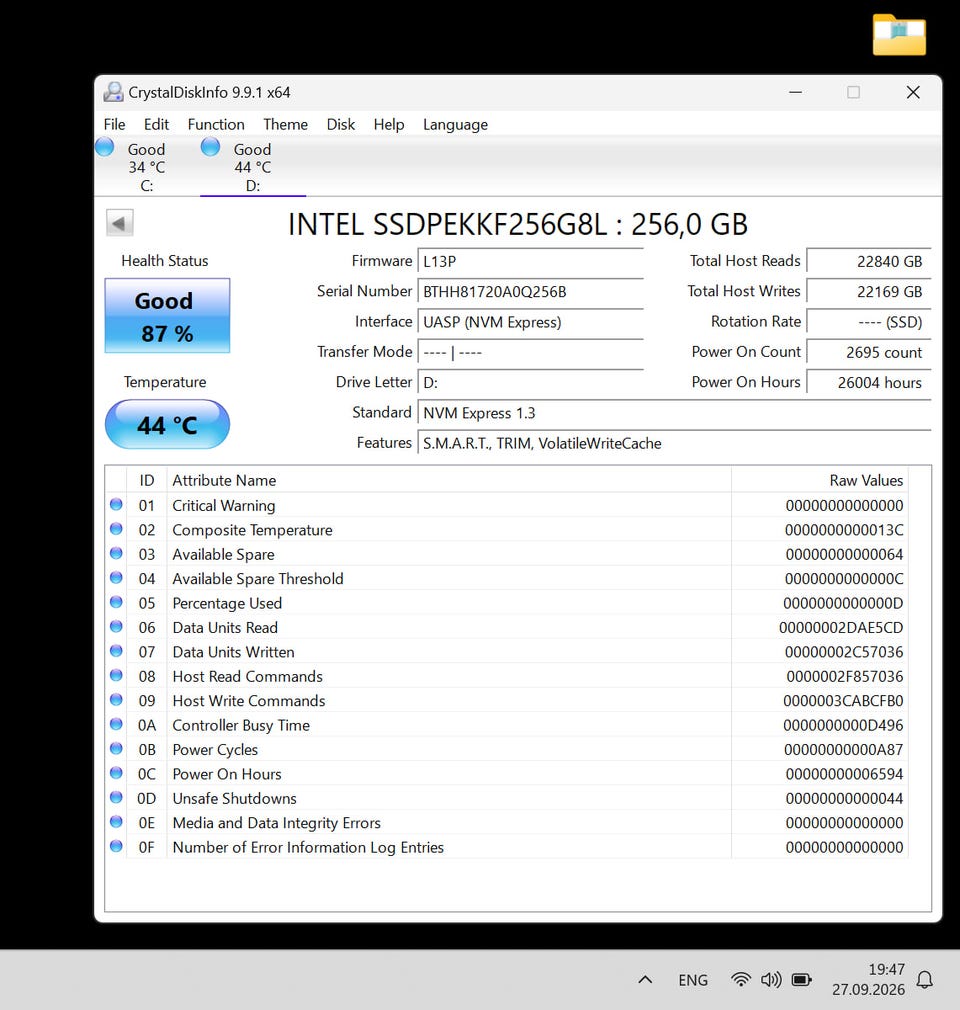Click the 44 °C temperature button

pyautogui.click(x=168, y=424)
